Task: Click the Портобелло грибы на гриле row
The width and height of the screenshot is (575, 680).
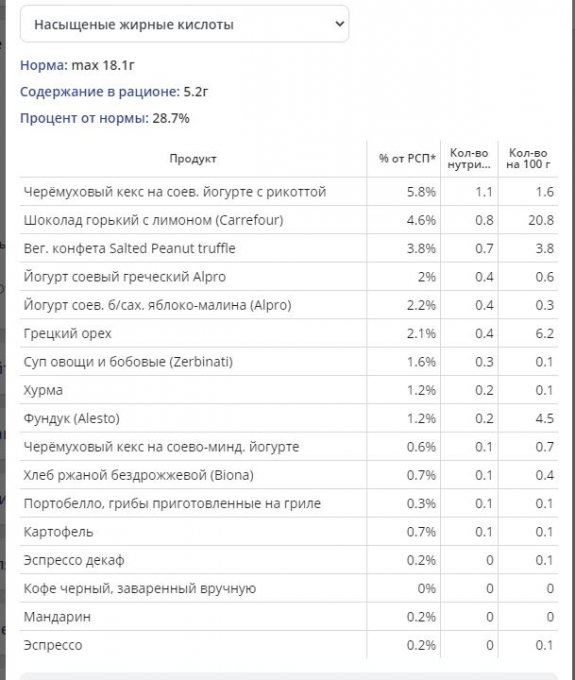Action: point(289,503)
